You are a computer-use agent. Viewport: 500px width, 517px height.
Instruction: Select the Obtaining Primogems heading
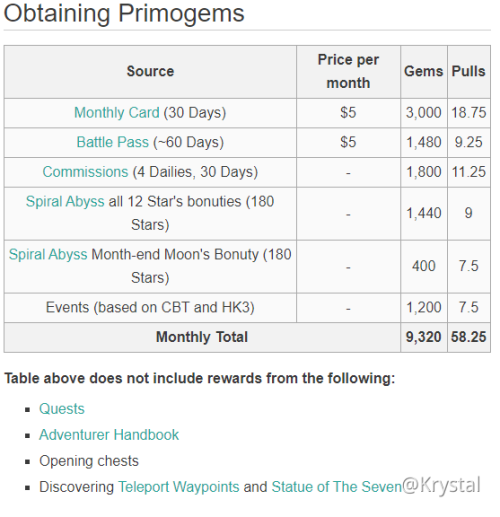[x=124, y=13]
